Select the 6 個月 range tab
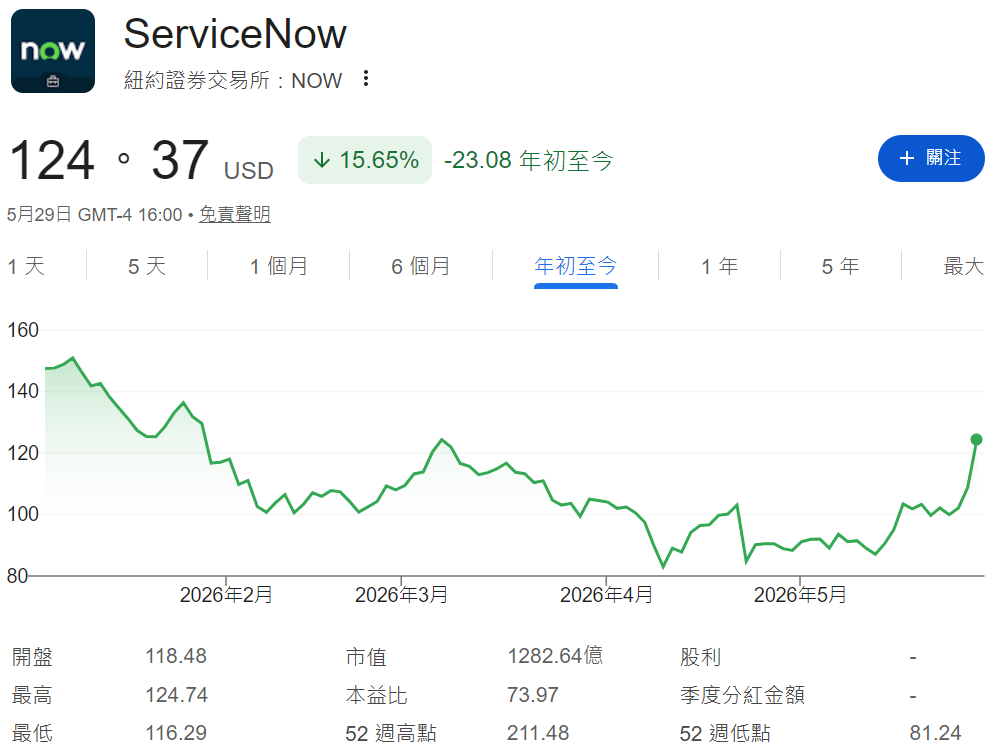 pos(421,266)
